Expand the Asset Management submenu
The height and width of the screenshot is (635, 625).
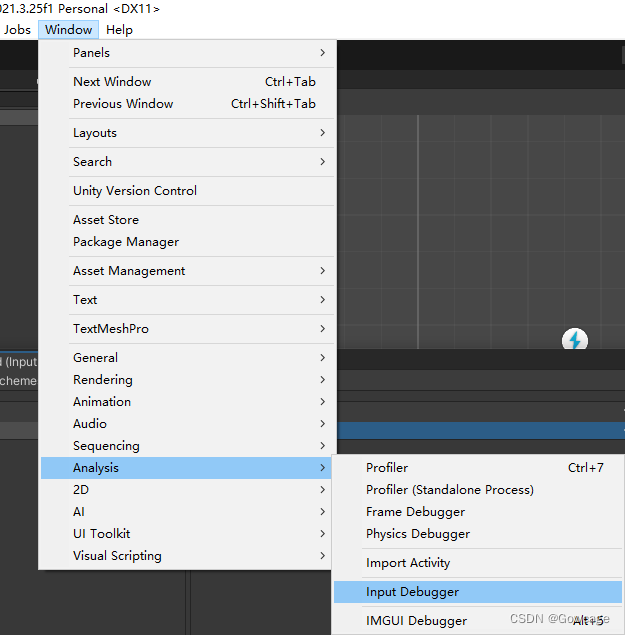pyautogui.click(x=188, y=271)
